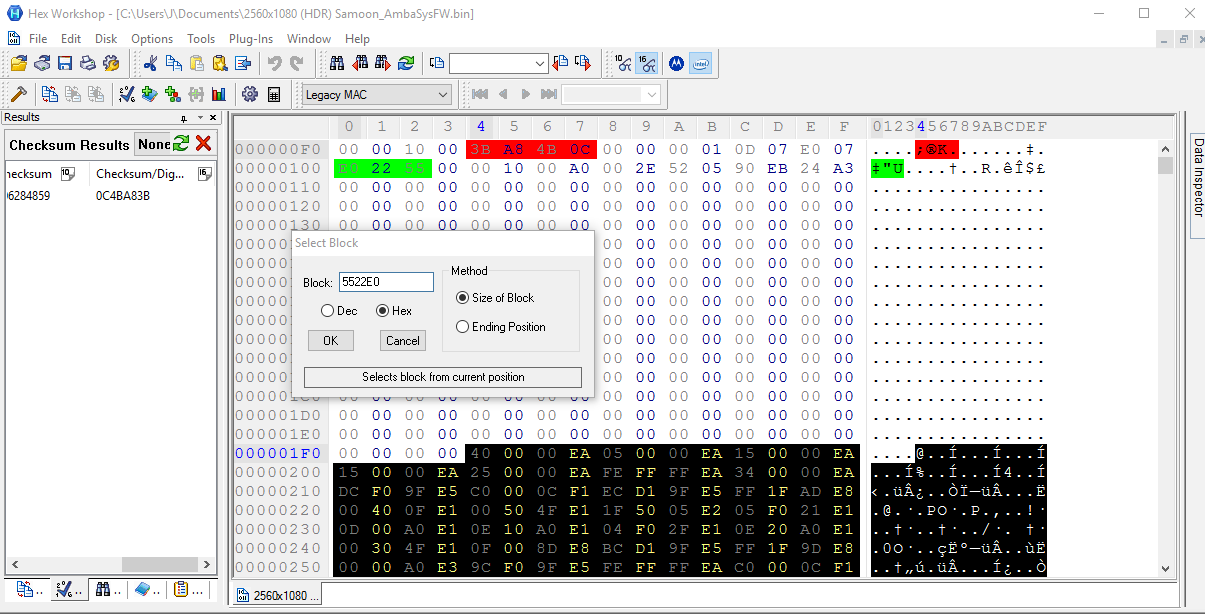
Task: Click the Intel byte order icon
Action: click(700, 63)
